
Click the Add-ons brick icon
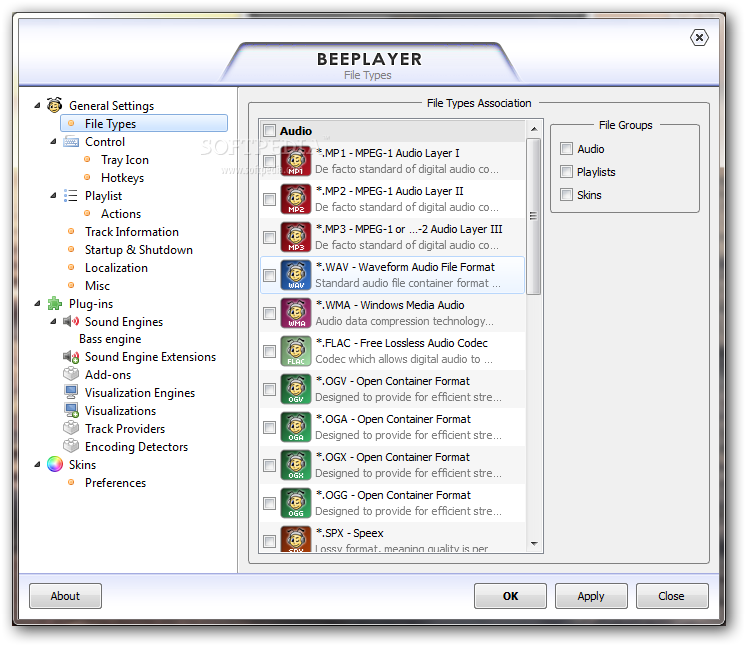point(71,374)
